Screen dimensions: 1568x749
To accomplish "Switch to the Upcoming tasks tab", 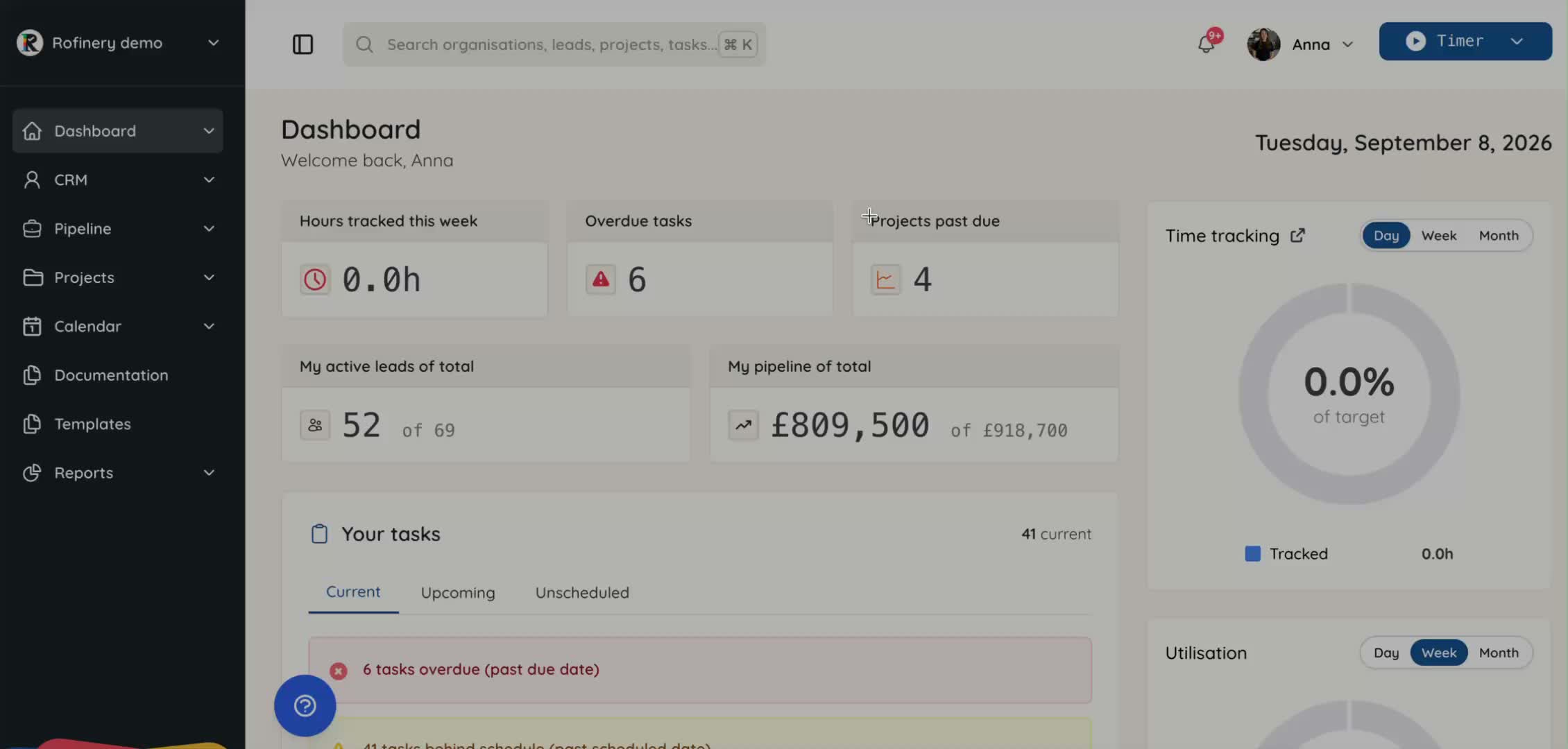I will click(x=458, y=593).
